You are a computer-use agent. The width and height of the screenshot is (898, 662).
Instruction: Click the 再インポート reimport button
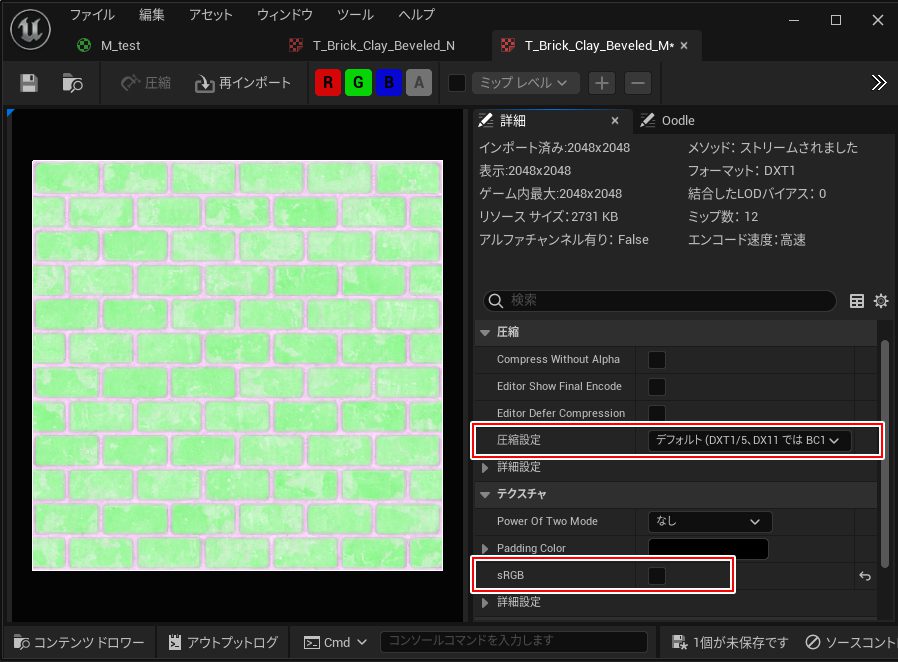243,83
